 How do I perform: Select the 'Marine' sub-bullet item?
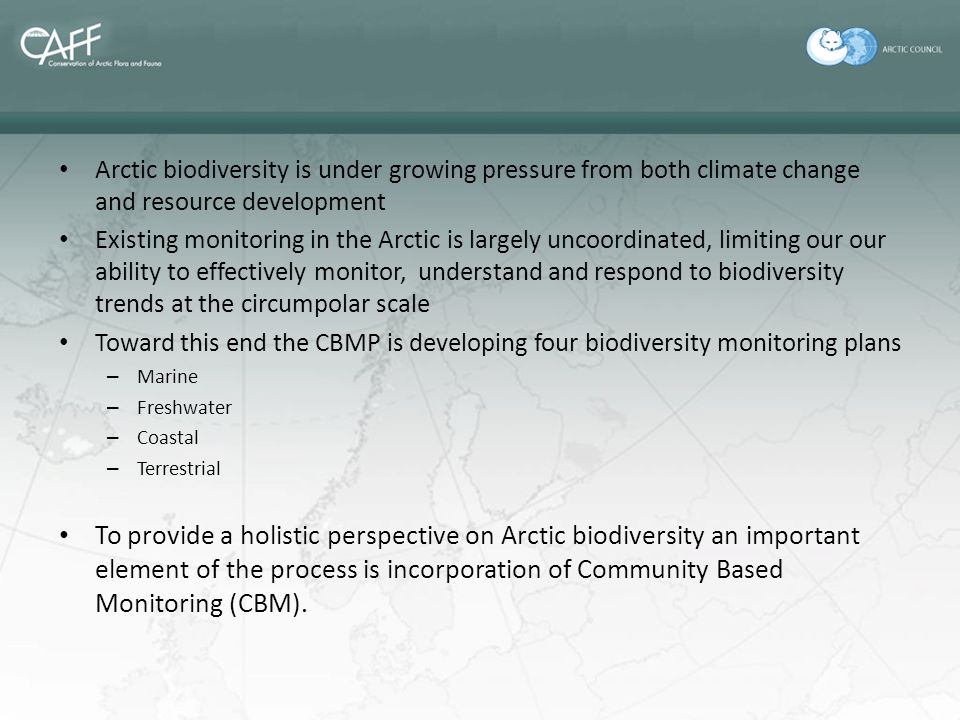coord(167,377)
